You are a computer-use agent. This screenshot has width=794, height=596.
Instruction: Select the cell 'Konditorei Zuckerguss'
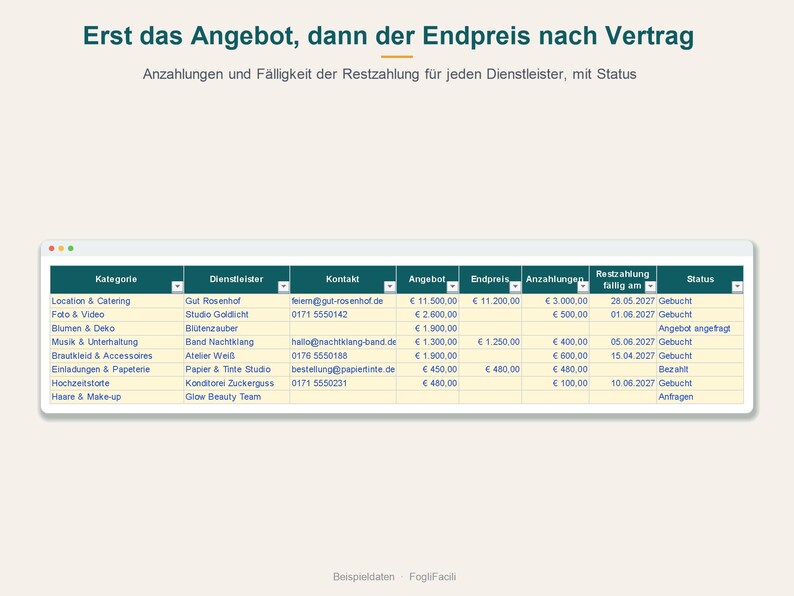237,383
